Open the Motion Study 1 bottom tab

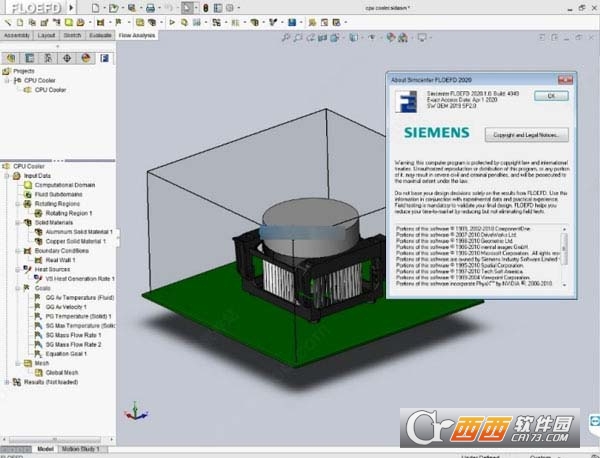tap(81, 449)
